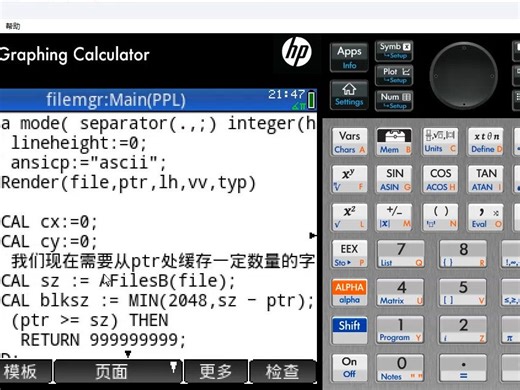Tap the comma Eval key
This screenshot has height=390, width=520.
click(x=486, y=217)
